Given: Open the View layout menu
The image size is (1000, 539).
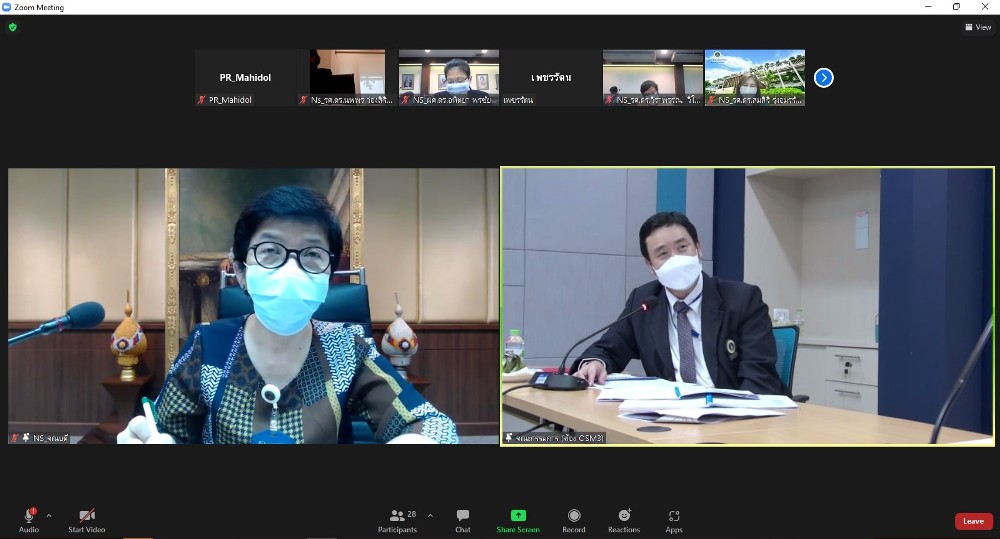Looking at the screenshot, I should tap(977, 27).
